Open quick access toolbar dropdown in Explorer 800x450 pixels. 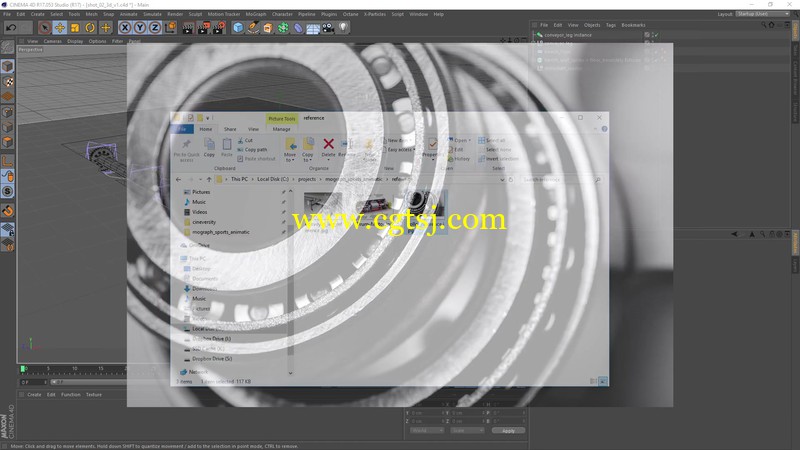208,118
